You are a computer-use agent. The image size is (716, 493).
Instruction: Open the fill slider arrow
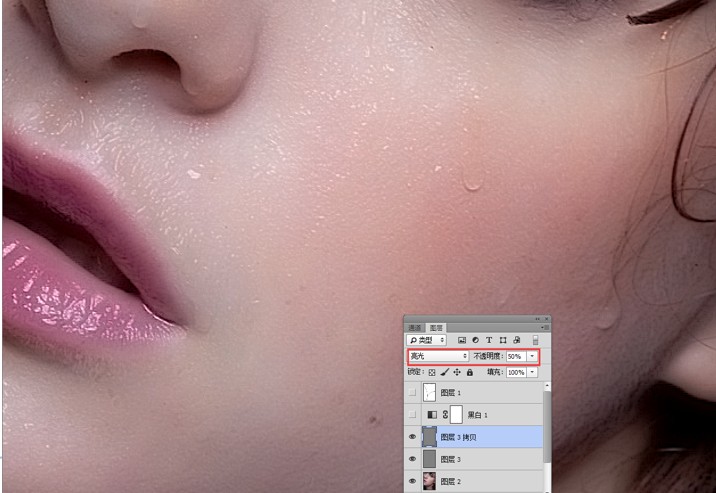(x=532, y=372)
